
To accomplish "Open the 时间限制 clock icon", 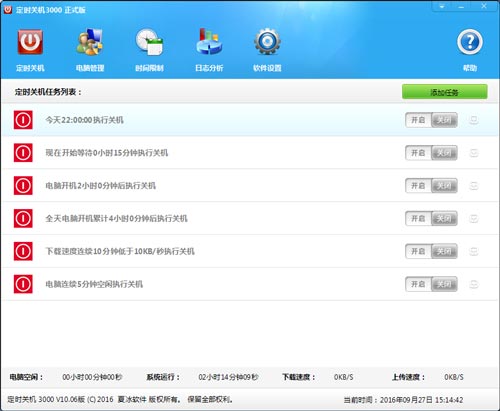I will coord(149,42).
